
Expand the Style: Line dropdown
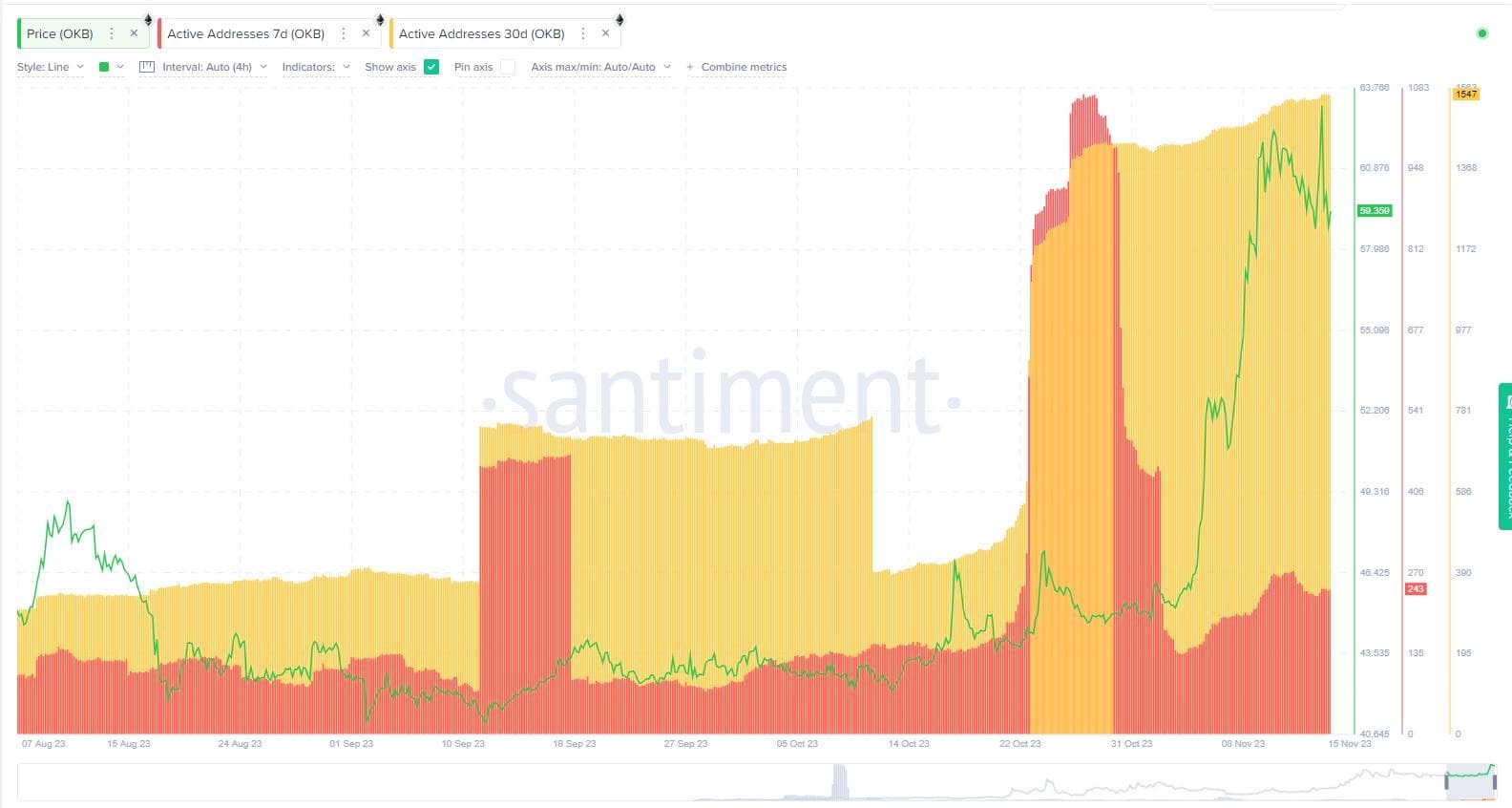[x=51, y=67]
